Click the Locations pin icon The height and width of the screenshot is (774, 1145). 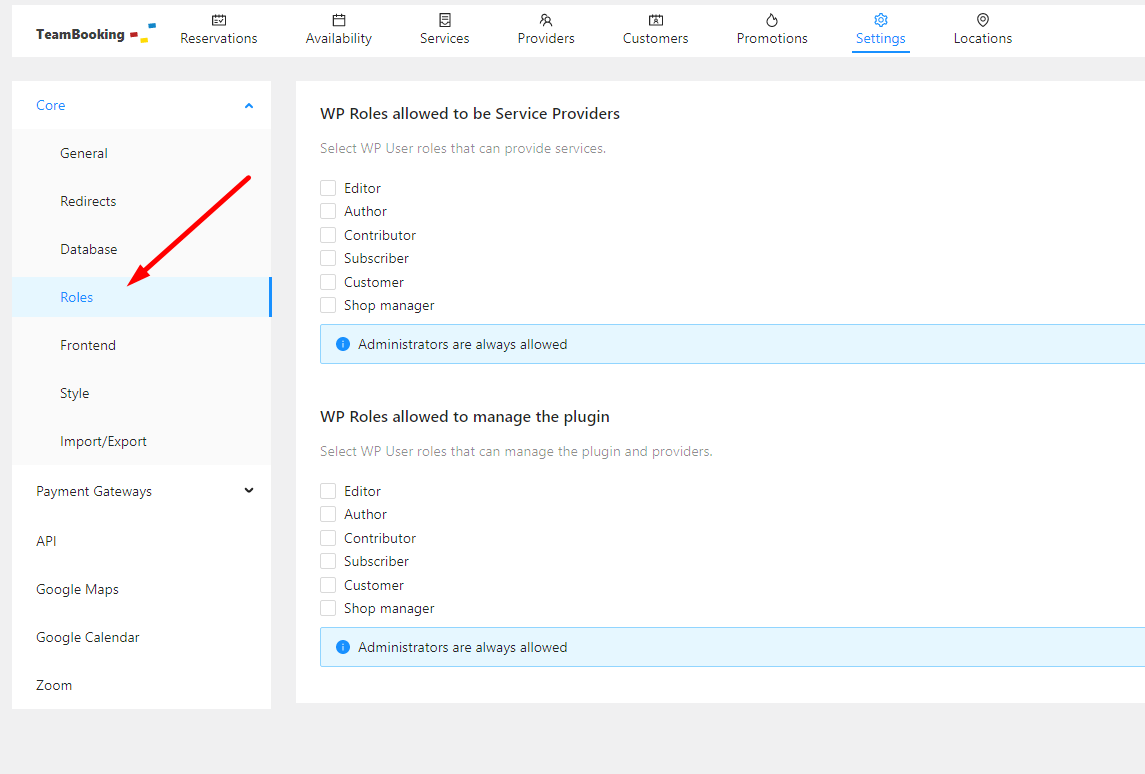pyautogui.click(x=983, y=20)
